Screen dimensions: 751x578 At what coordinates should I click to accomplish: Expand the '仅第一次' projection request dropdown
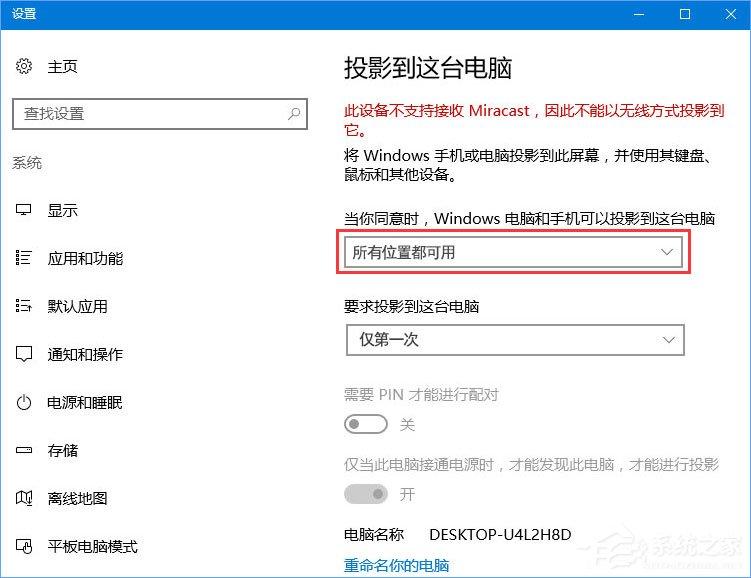tap(514, 340)
